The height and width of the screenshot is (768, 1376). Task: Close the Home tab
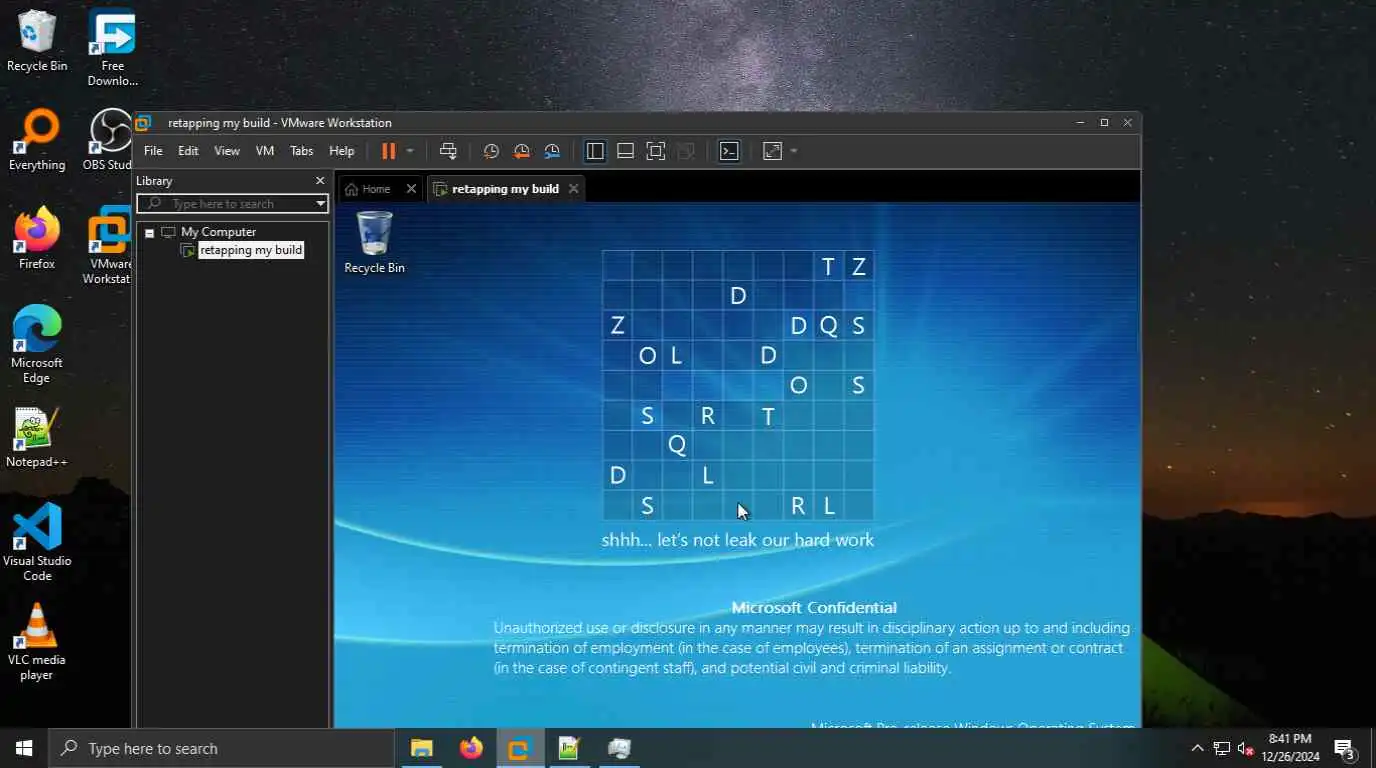411,189
